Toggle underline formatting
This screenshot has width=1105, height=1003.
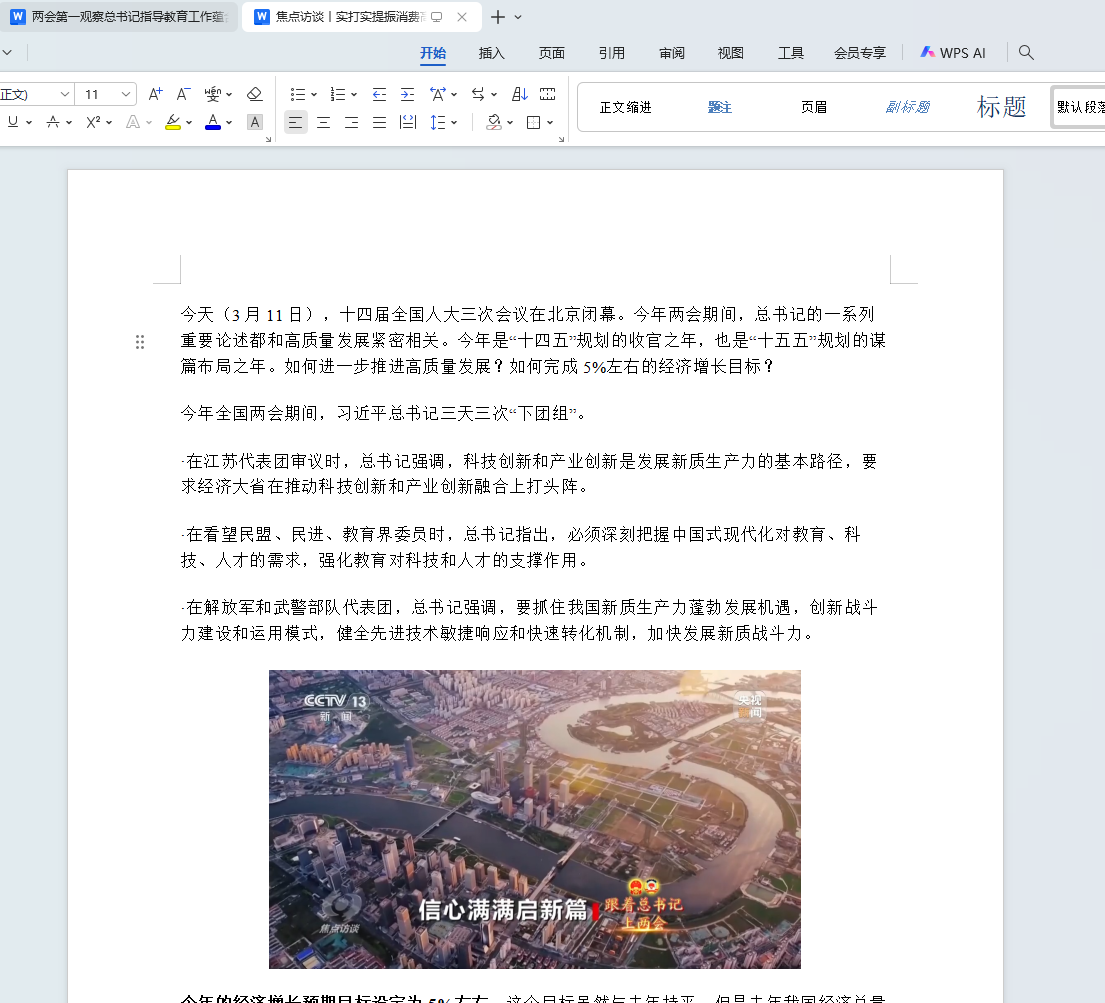pyautogui.click(x=13, y=122)
